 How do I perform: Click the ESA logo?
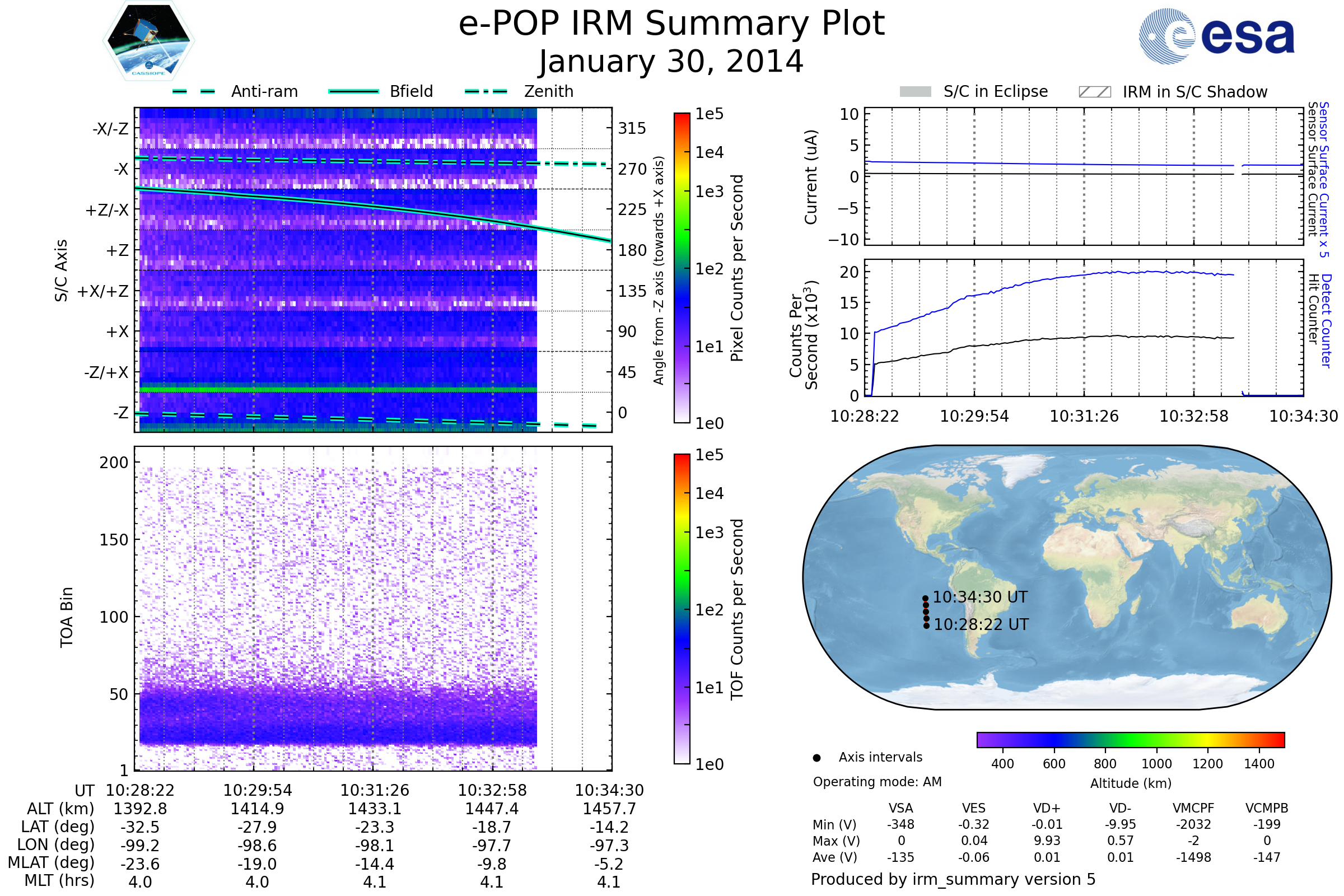pyautogui.click(x=1217, y=36)
